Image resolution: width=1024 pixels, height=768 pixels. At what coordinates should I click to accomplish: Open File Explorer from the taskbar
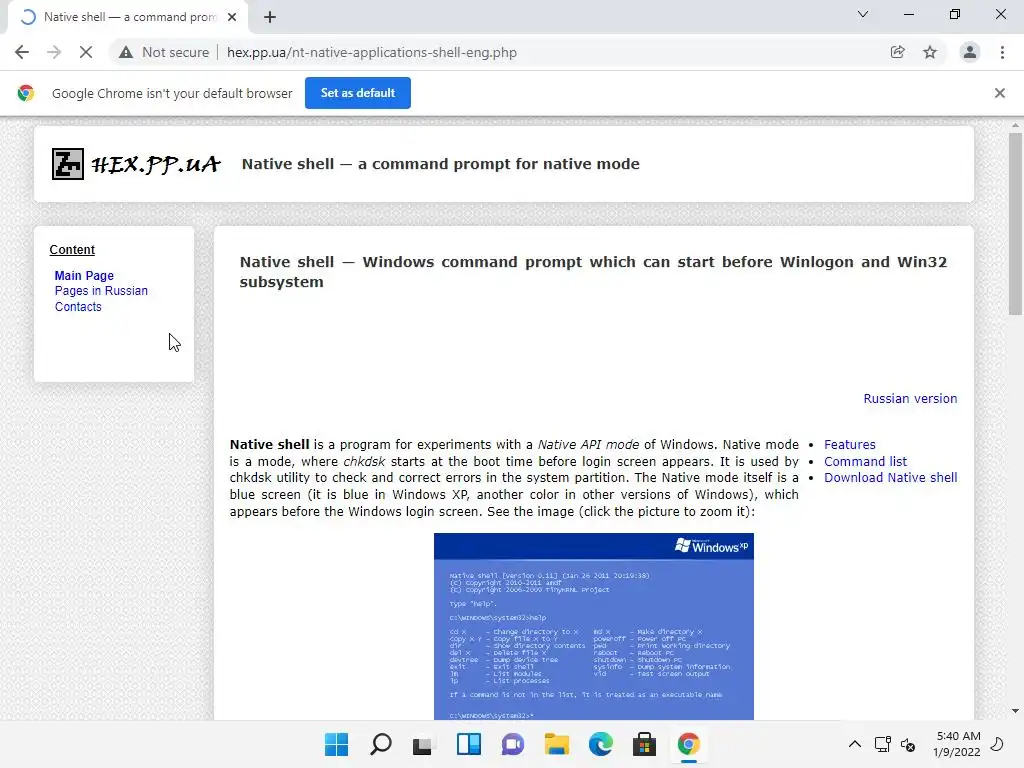tap(557, 744)
